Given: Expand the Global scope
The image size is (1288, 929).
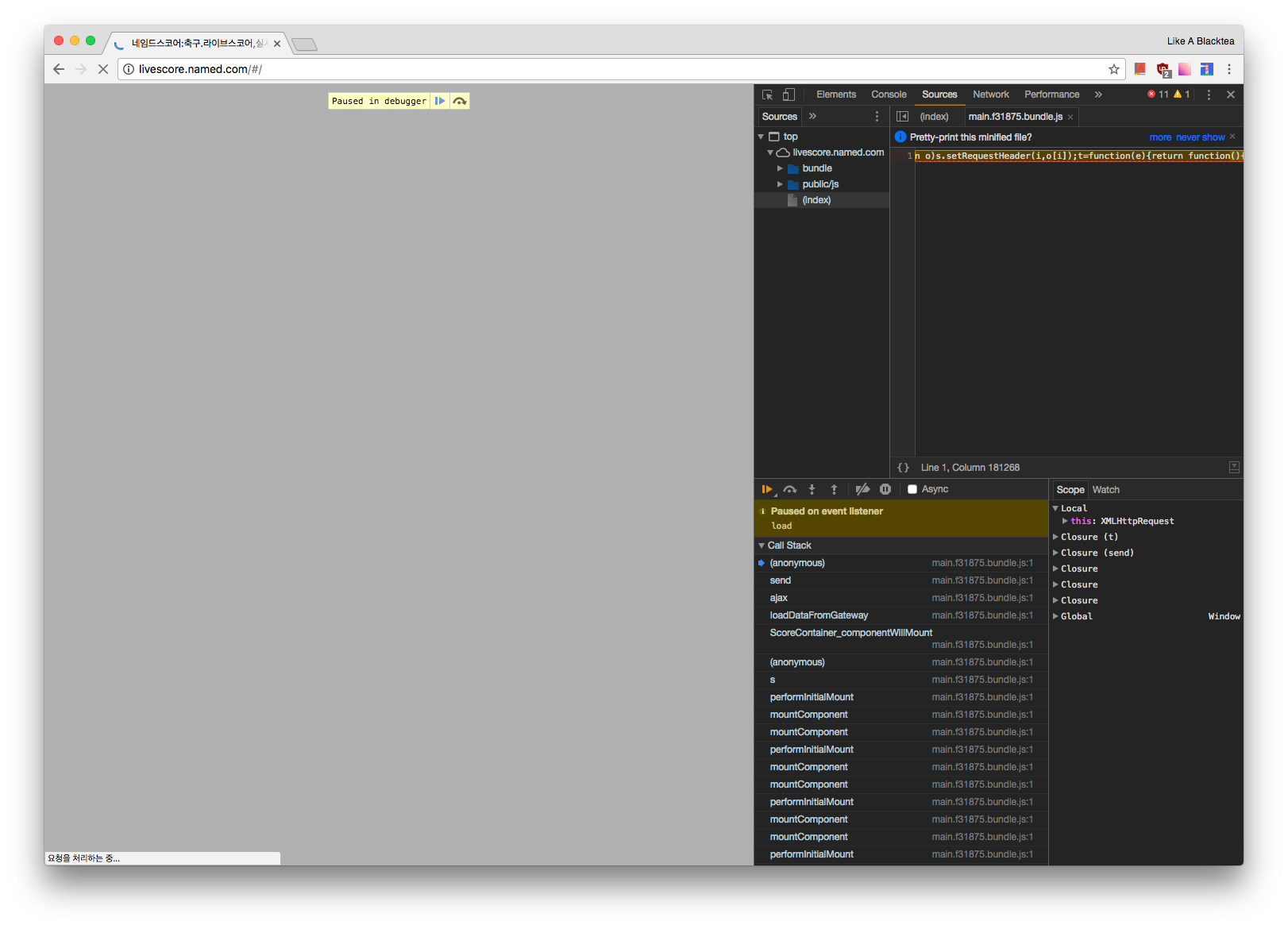Looking at the screenshot, I should [x=1056, y=616].
